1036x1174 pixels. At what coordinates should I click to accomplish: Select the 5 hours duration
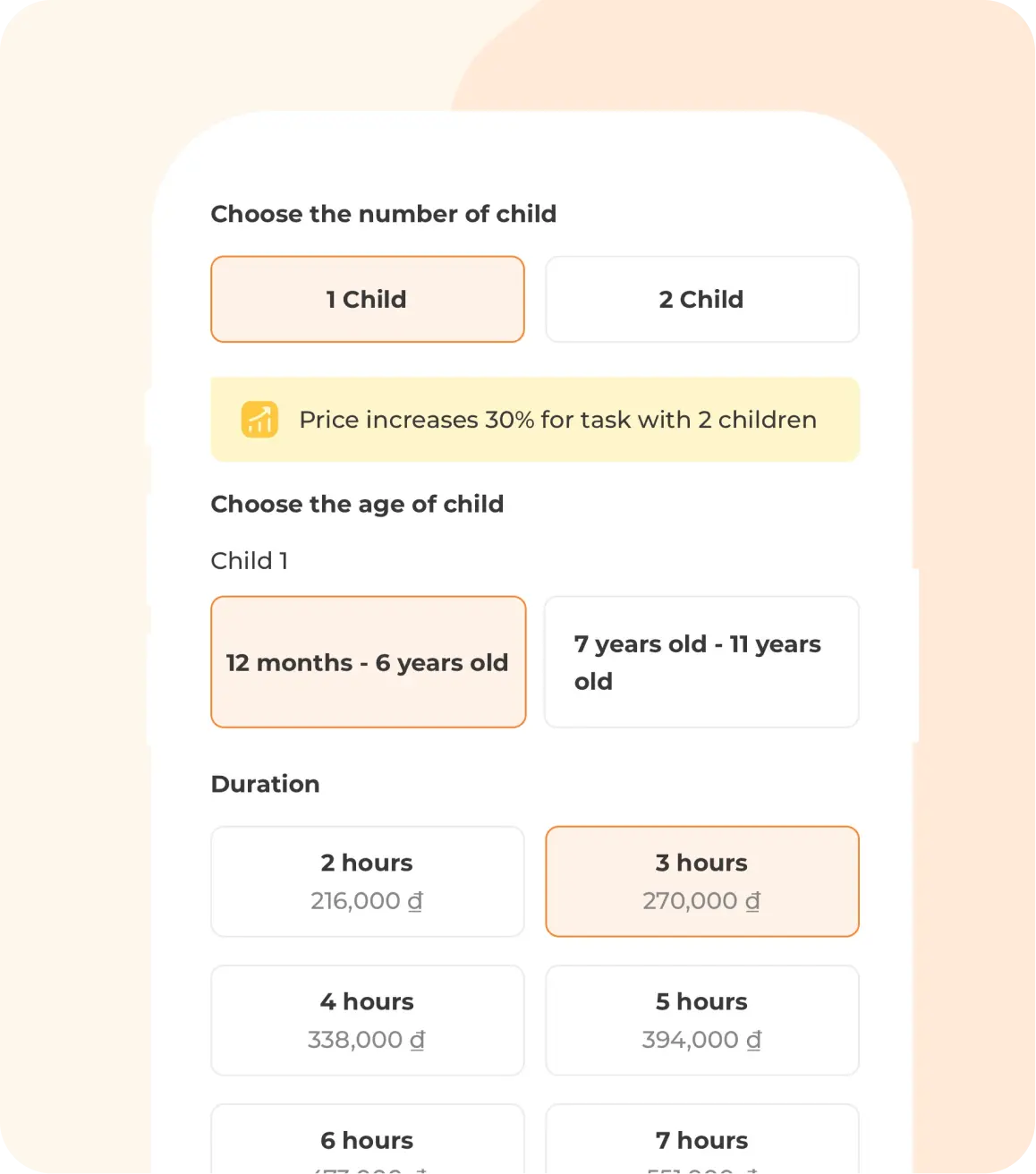click(701, 1020)
